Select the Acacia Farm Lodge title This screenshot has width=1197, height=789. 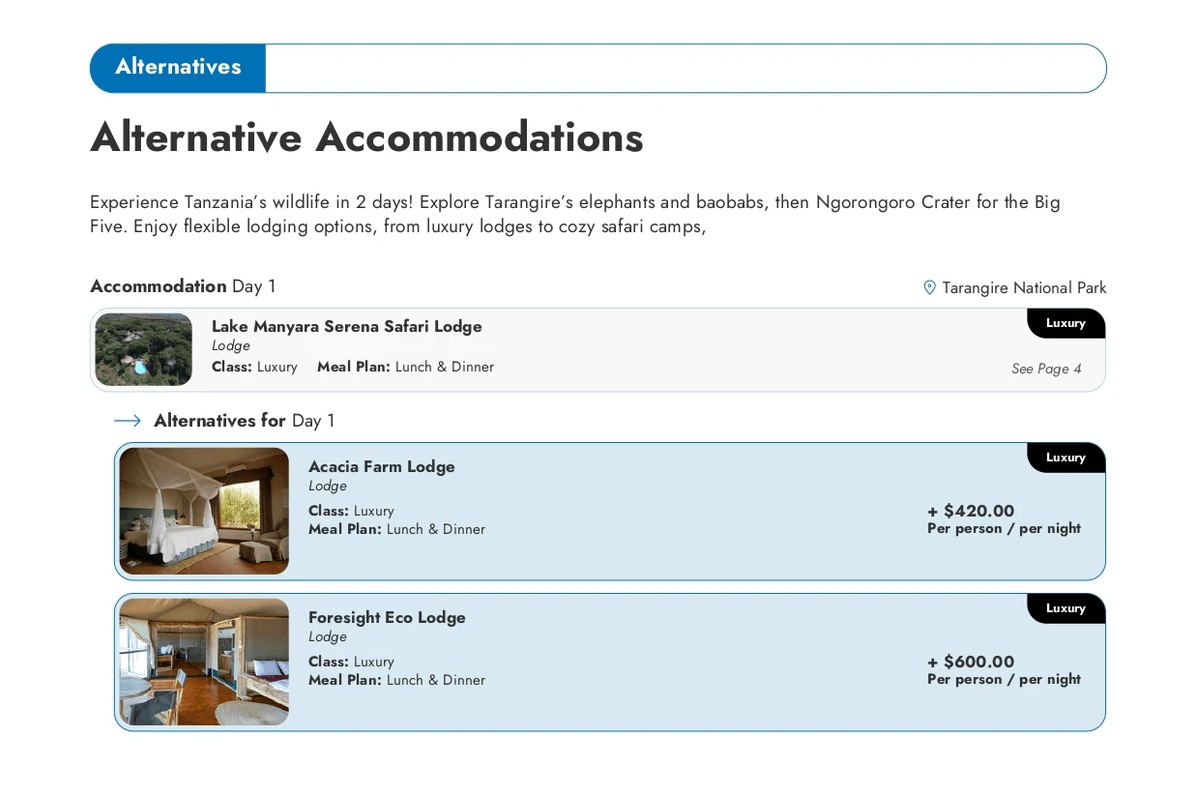pos(381,466)
